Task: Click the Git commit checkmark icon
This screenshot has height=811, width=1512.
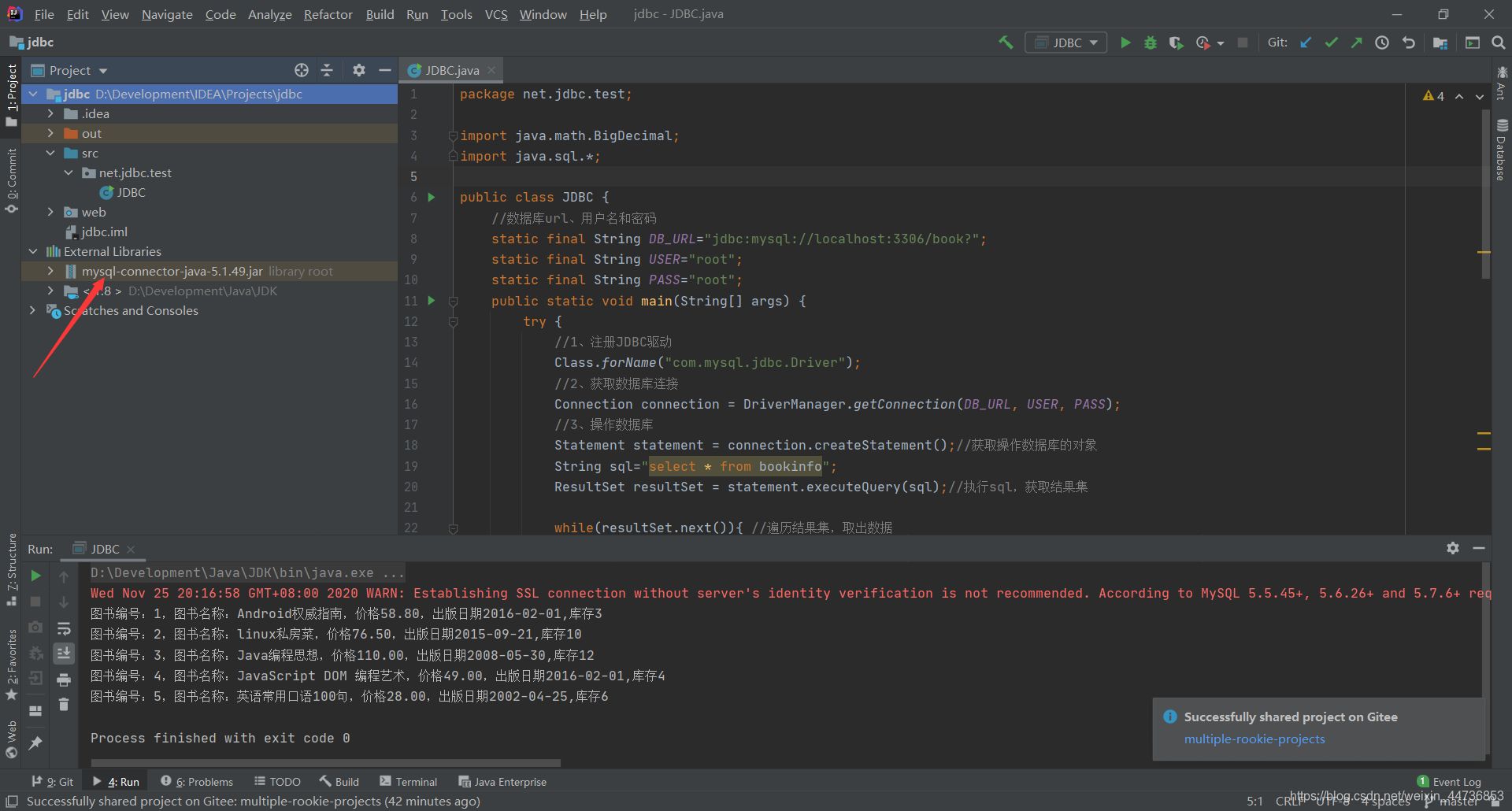Action: tap(1331, 43)
